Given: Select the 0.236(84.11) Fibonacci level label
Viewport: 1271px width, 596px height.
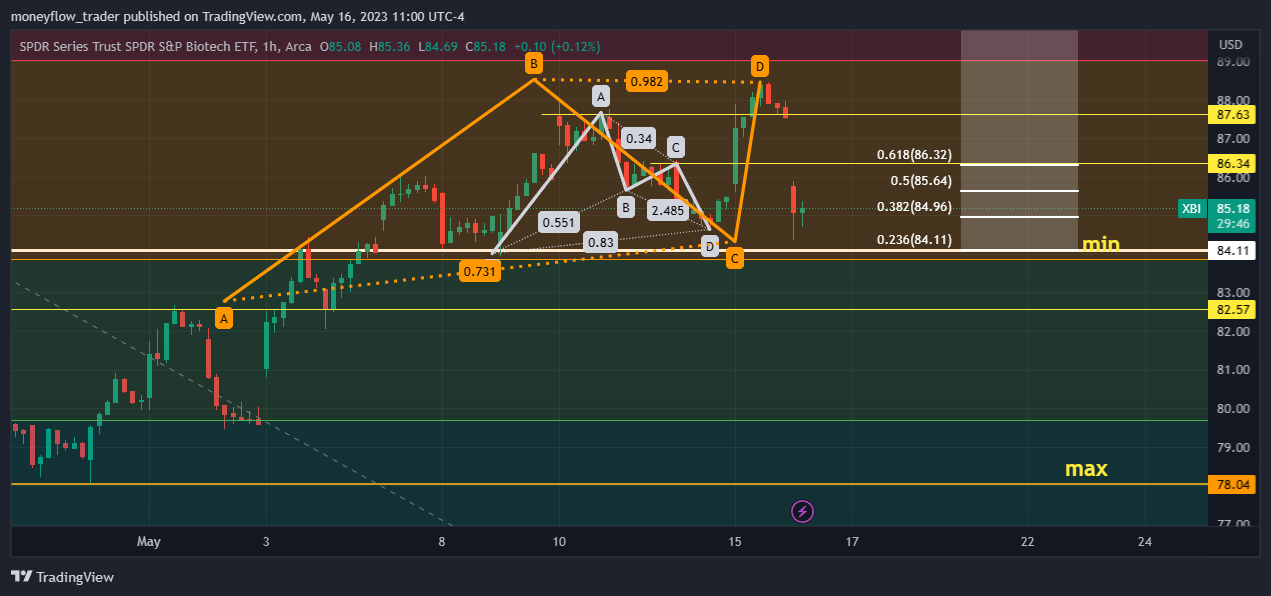Looking at the screenshot, I should coord(914,240).
